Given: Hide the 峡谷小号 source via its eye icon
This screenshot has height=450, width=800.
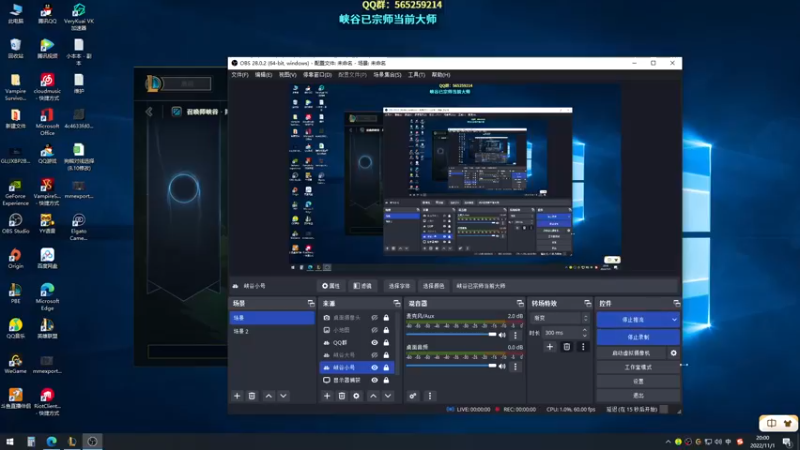Looking at the screenshot, I should pyautogui.click(x=374, y=368).
